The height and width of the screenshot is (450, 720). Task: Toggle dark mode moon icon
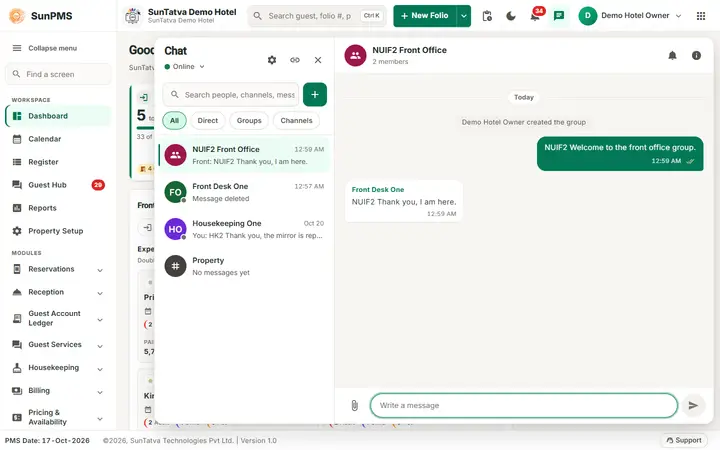(x=511, y=16)
